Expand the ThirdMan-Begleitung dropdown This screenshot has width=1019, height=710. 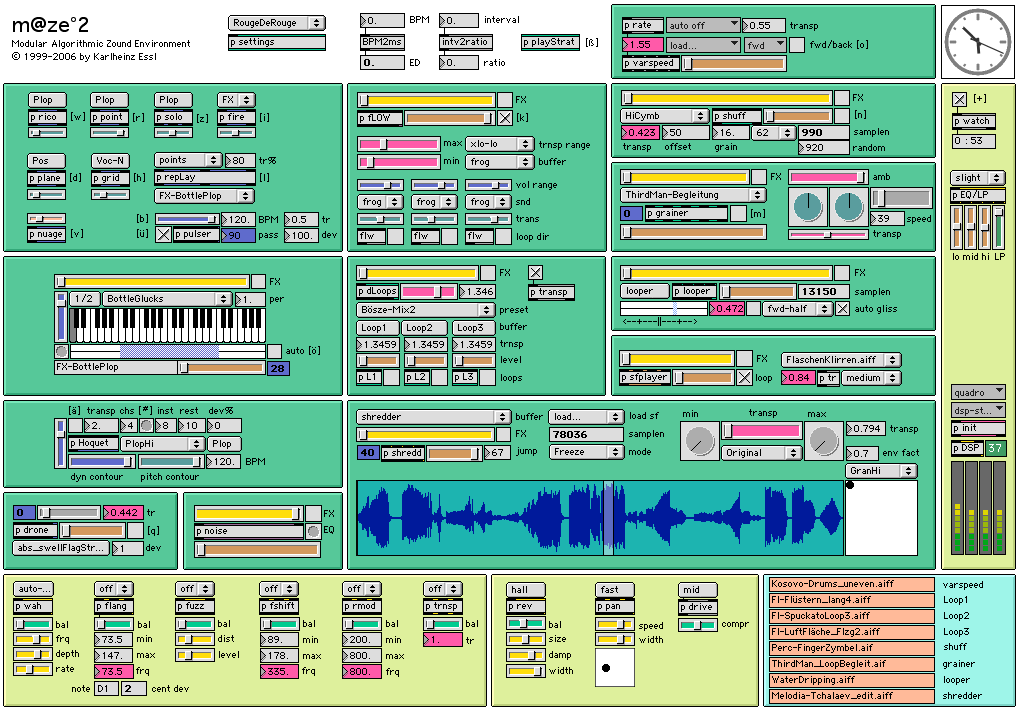692,195
